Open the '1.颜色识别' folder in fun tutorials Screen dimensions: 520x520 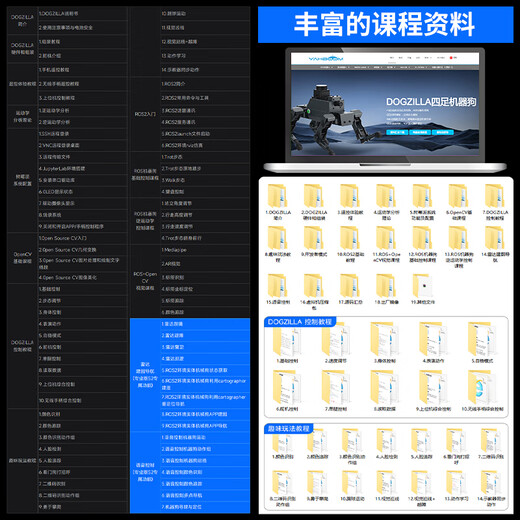tap(283, 441)
